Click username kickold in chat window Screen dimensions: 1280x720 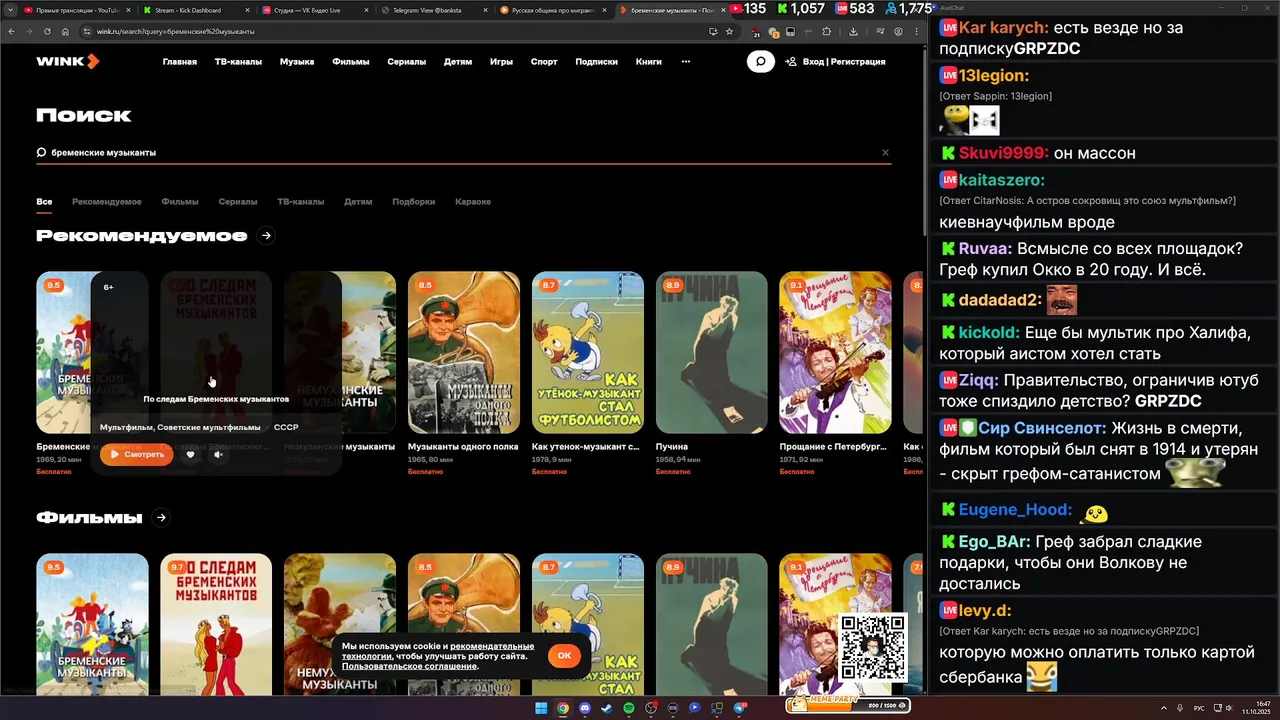coord(988,332)
